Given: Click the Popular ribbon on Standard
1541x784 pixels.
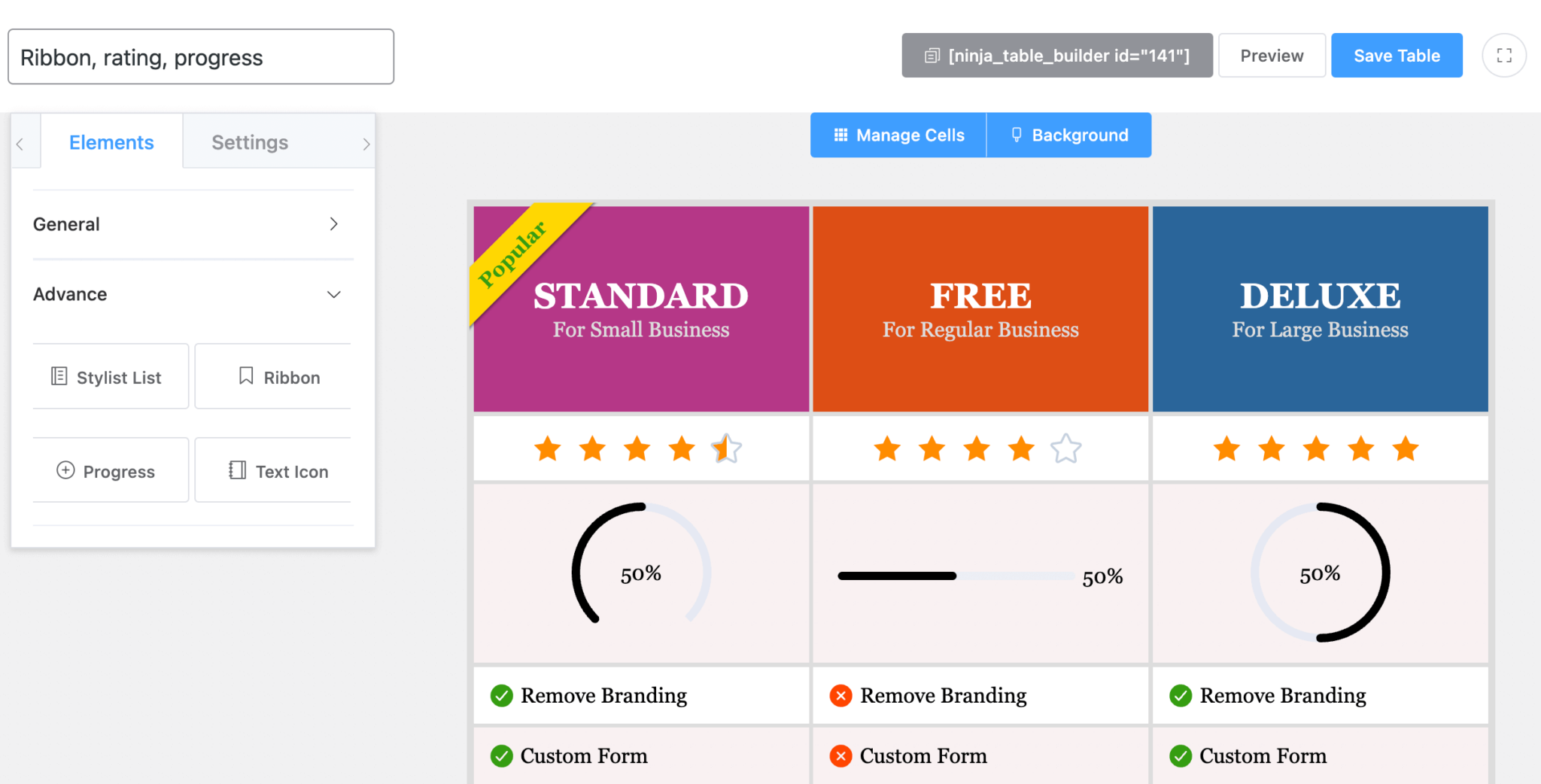Looking at the screenshot, I should (x=513, y=254).
